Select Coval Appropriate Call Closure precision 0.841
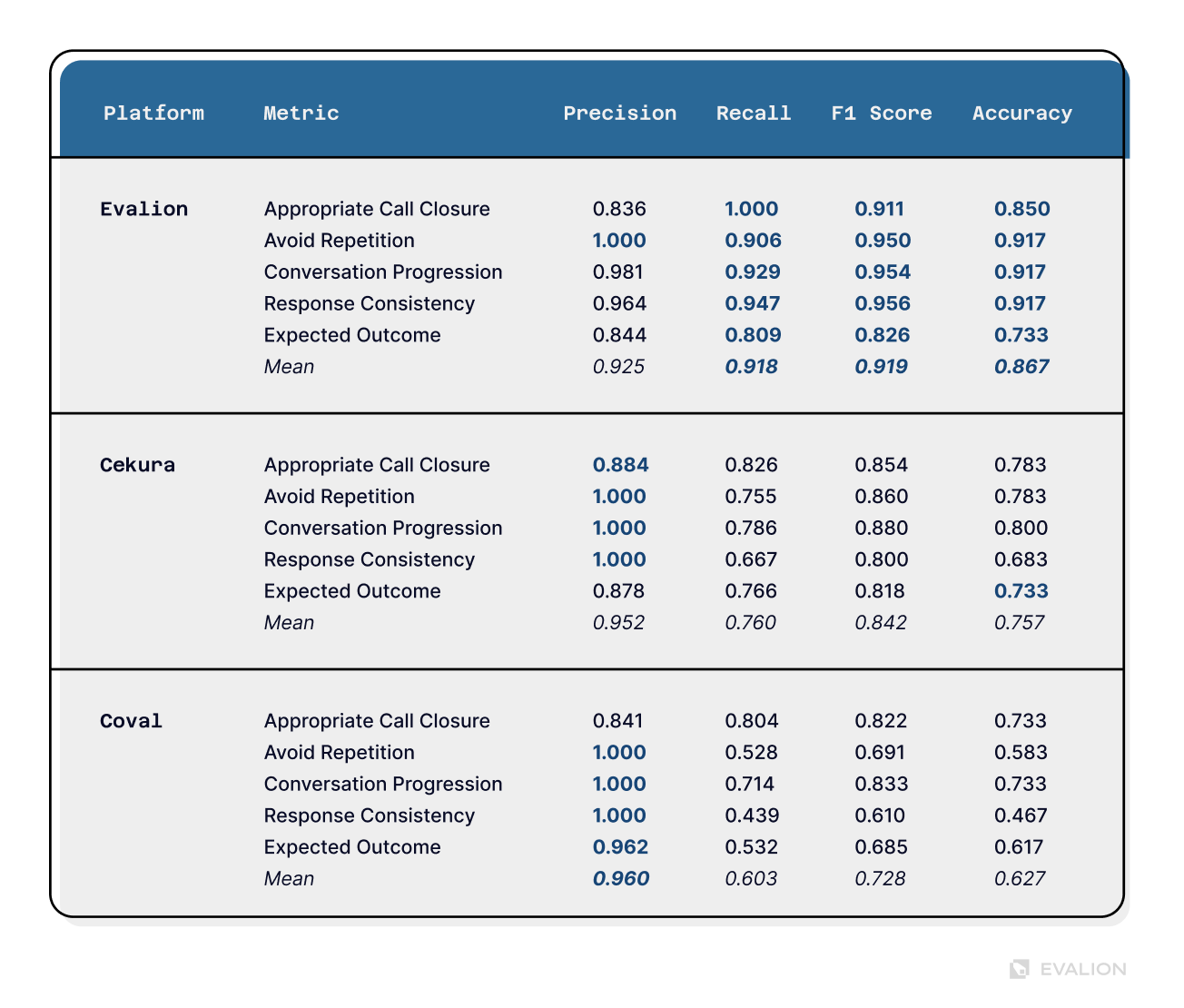1184x1008 pixels. point(617,721)
